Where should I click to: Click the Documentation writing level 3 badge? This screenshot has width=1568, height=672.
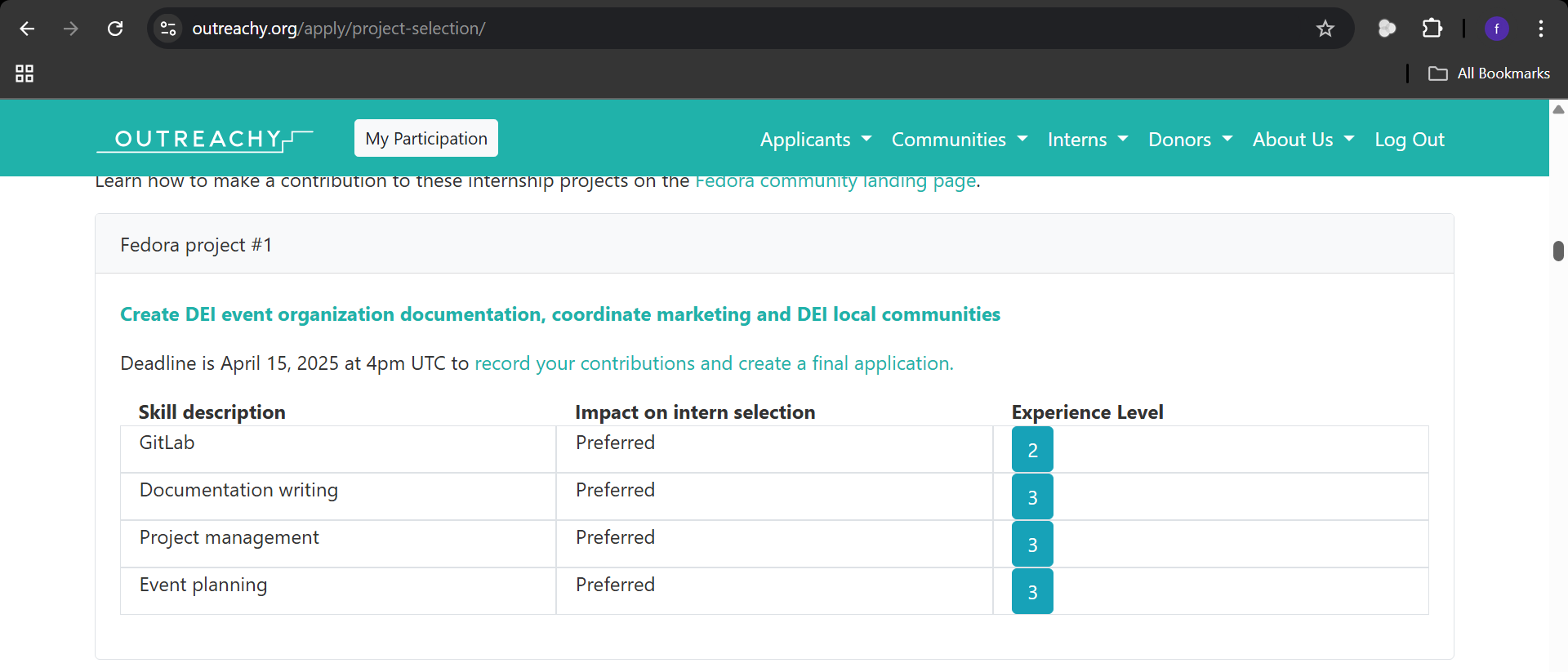pos(1032,497)
